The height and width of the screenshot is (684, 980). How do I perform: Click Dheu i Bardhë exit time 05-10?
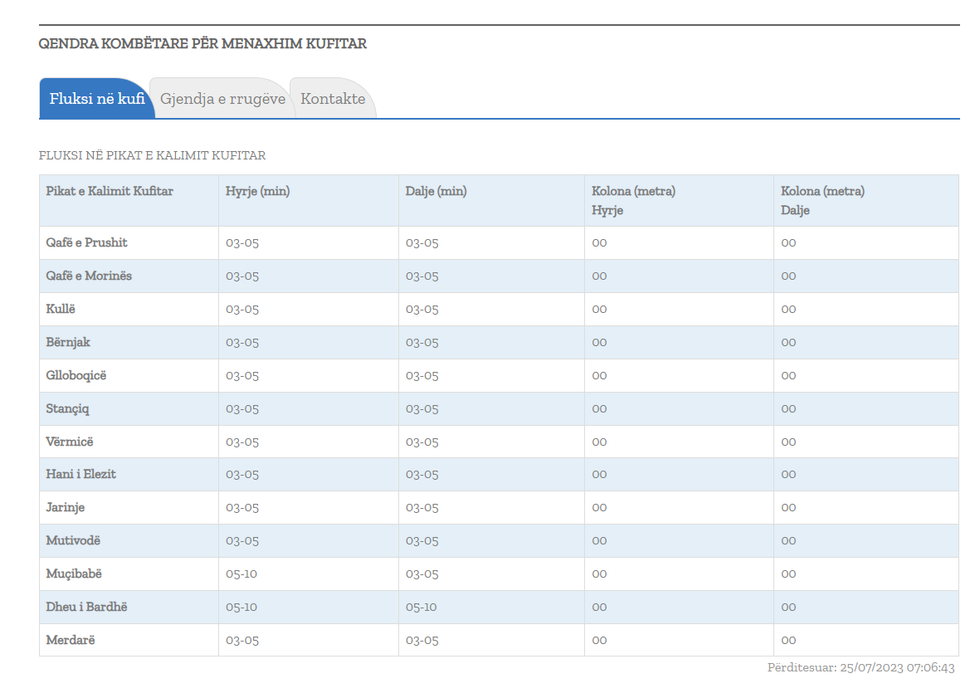pyautogui.click(x=421, y=607)
